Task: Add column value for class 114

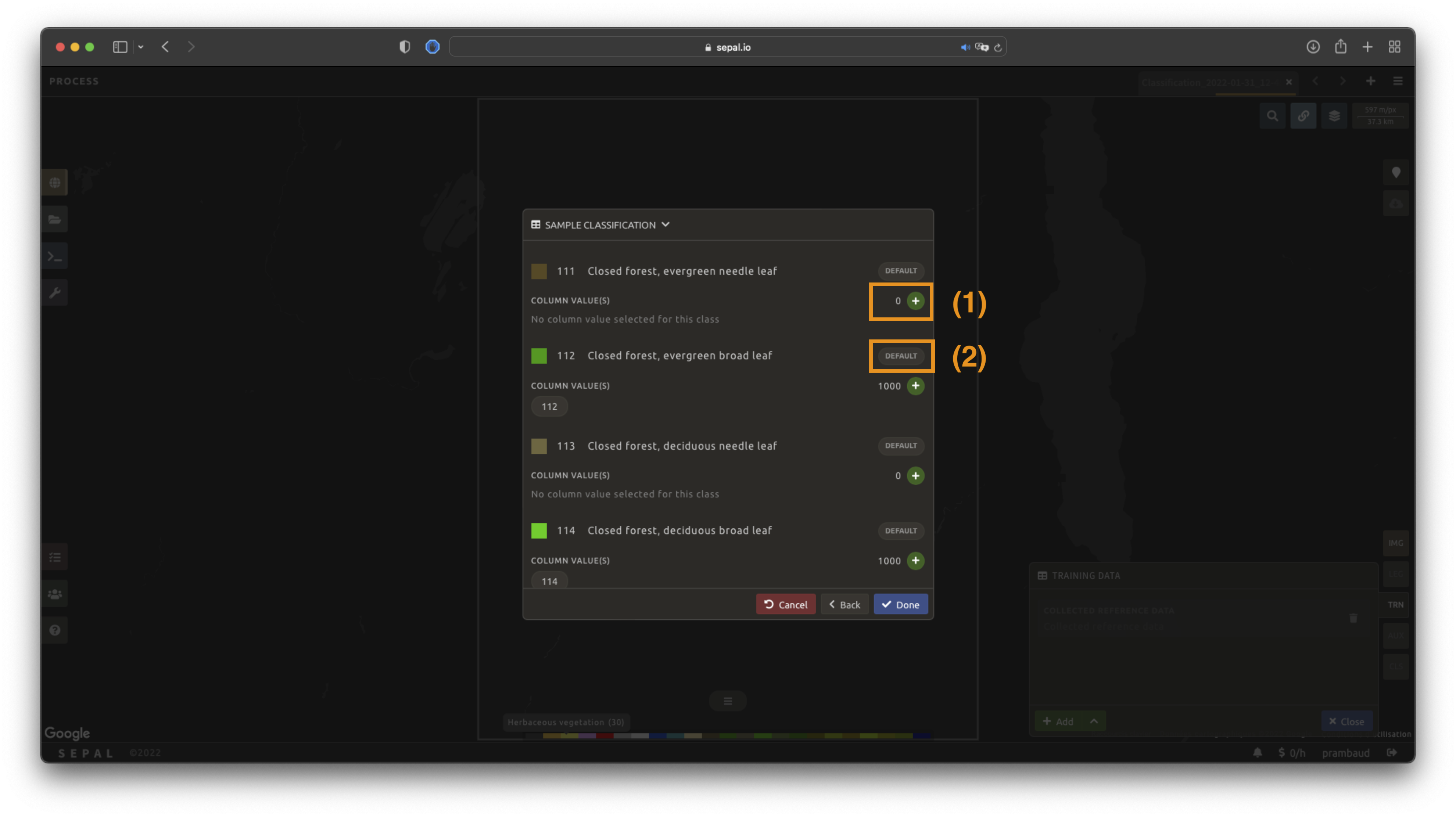Action: [915, 561]
